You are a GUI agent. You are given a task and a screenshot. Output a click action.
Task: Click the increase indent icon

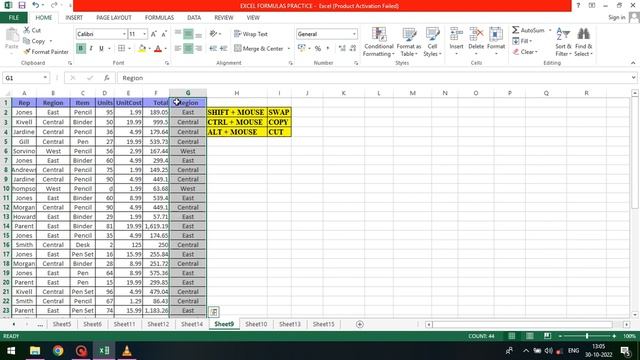(x=224, y=49)
